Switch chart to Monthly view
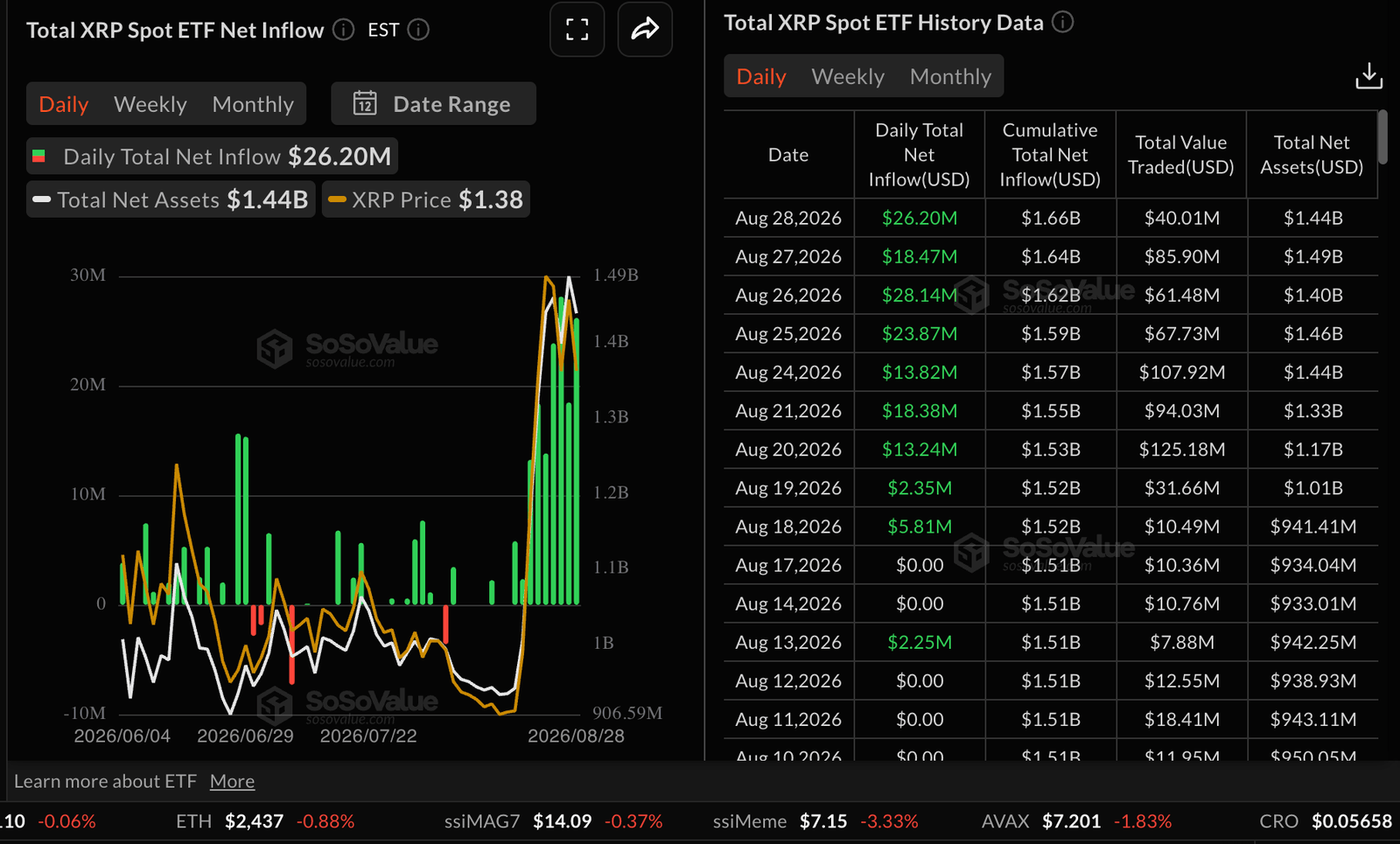The width and height of the screenshot is (1400, 844). (253, 104)
